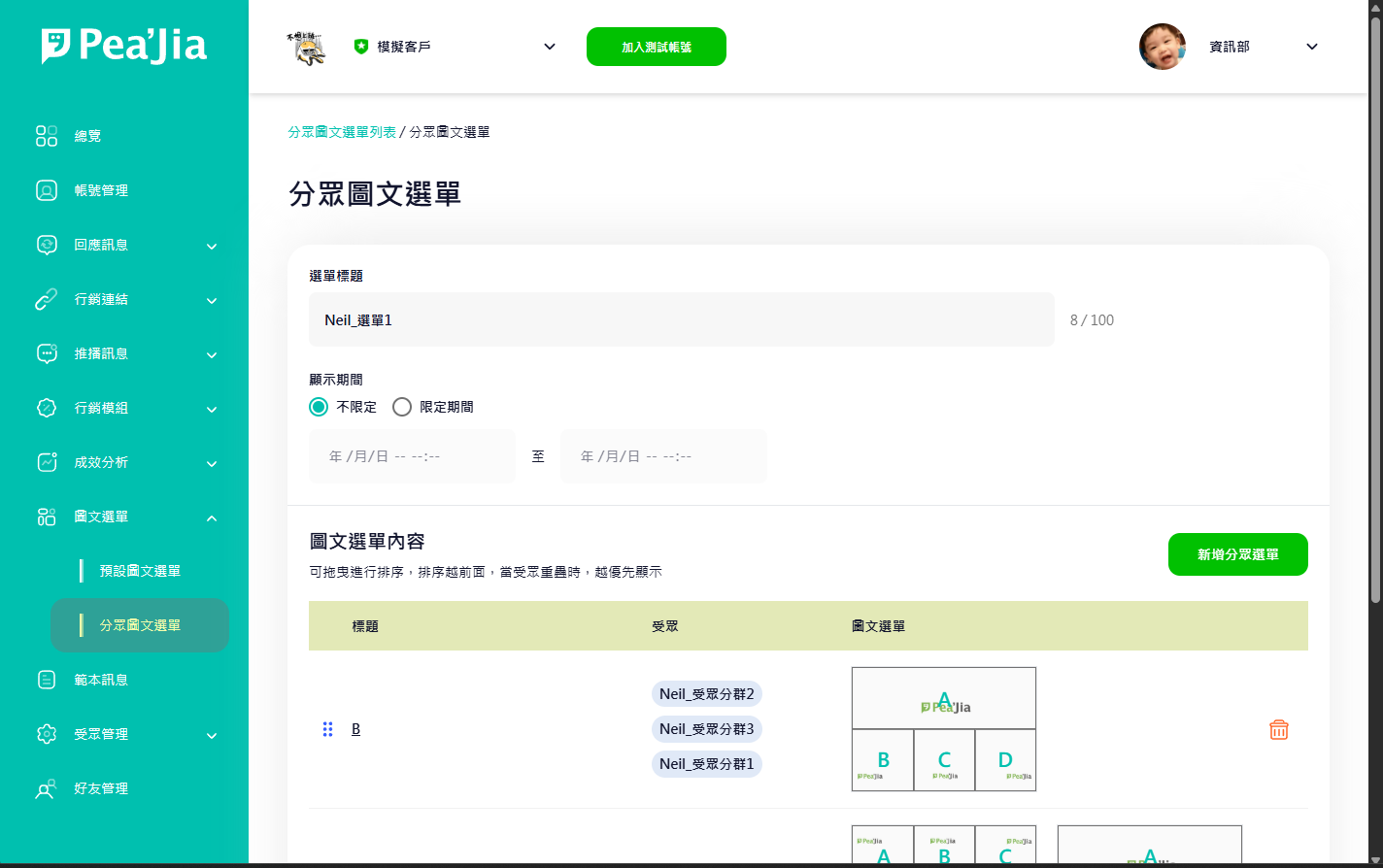Click the Pea'Jia logo
1383x868 pixels.
pos(124,46)
